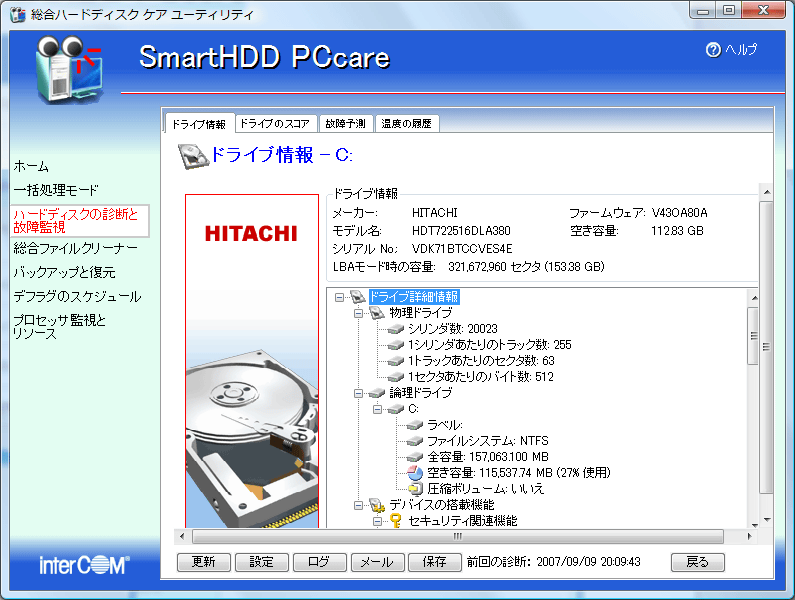The image size is (795, 600).
Task: Click the SmartHDD PCcare mascot logo
Action: click(69, 69)
